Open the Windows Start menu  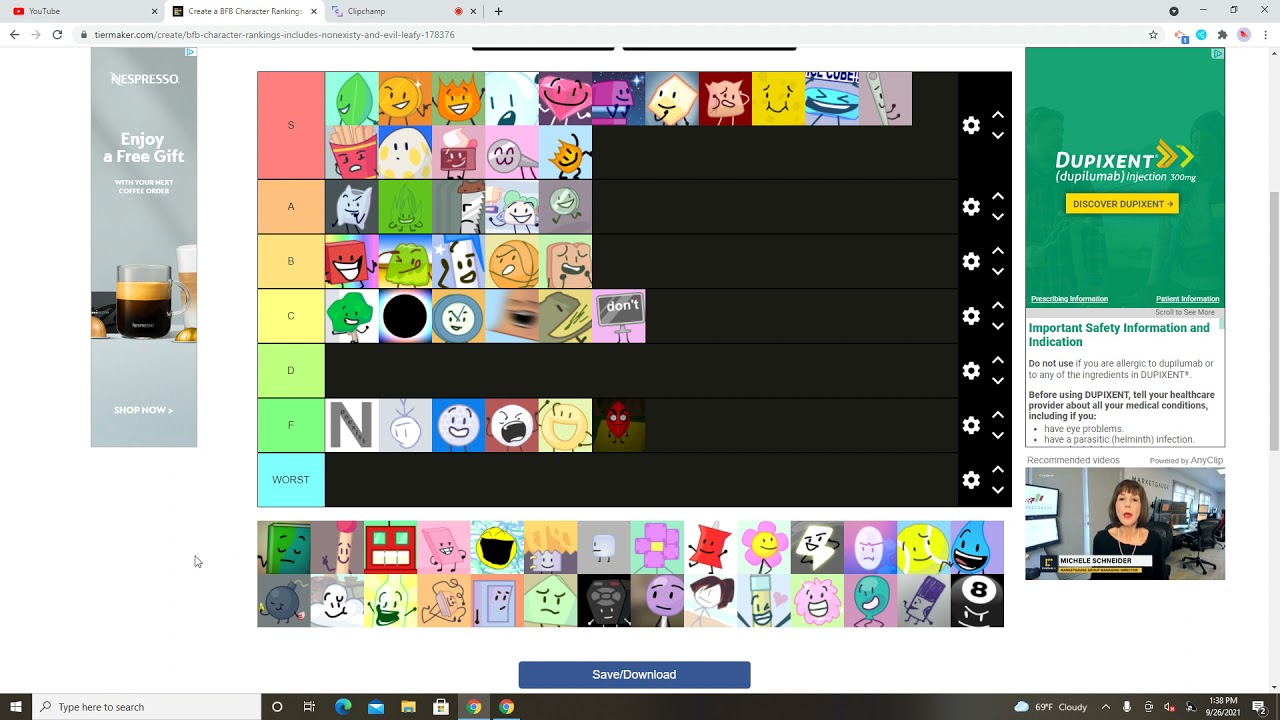16,707
